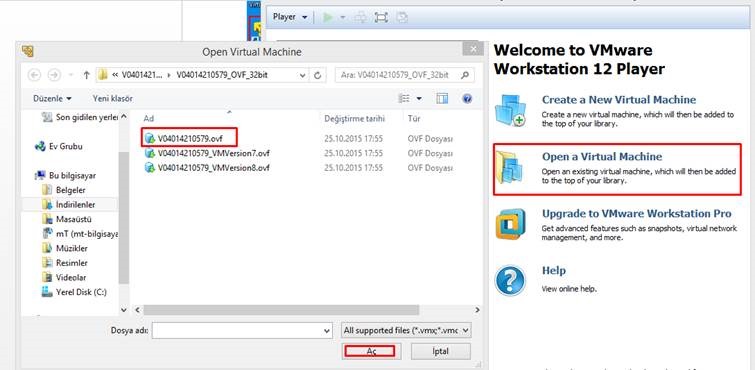Click the change view icon
Image resolution: width=755 pixels, height=370 pixels.
point(404,98)
